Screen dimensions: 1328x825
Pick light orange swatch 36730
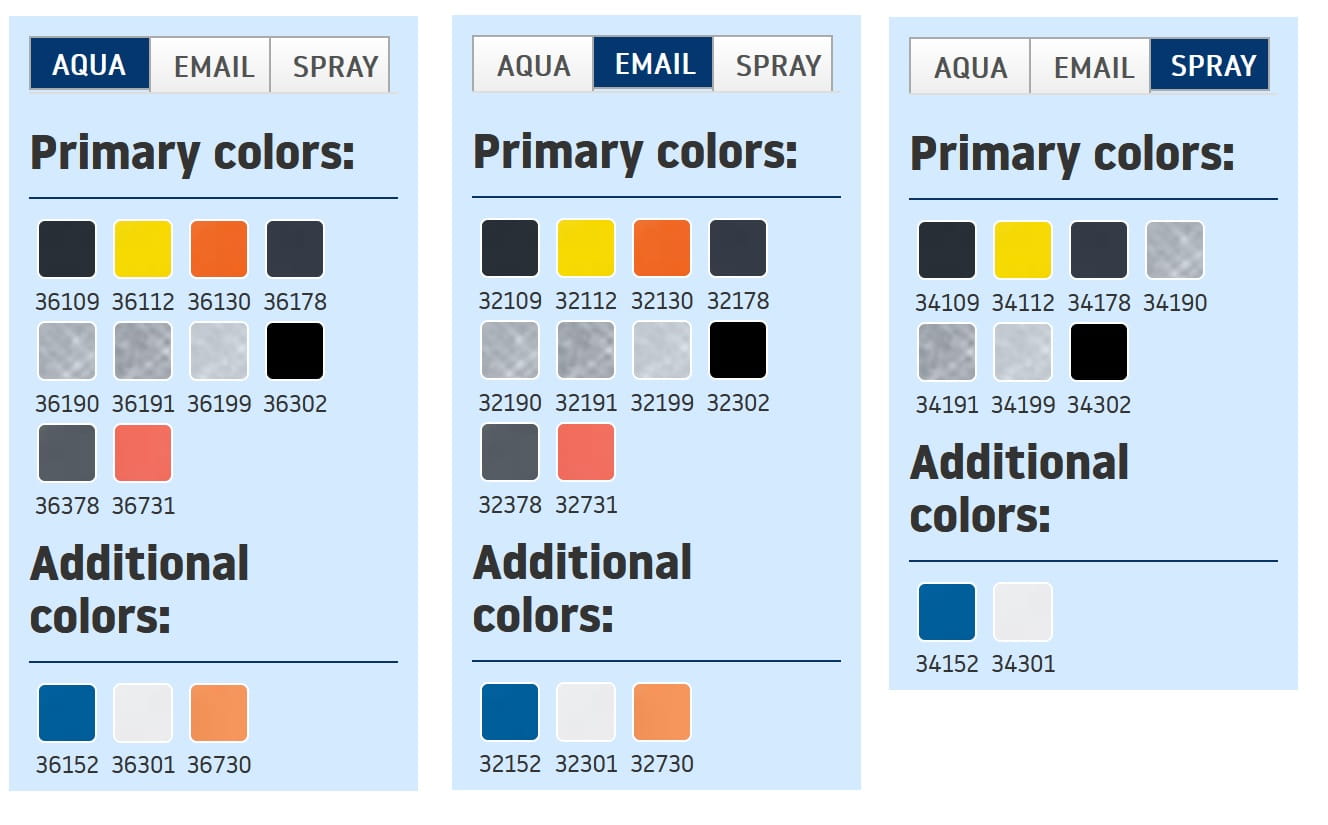(x=219, y=713)
